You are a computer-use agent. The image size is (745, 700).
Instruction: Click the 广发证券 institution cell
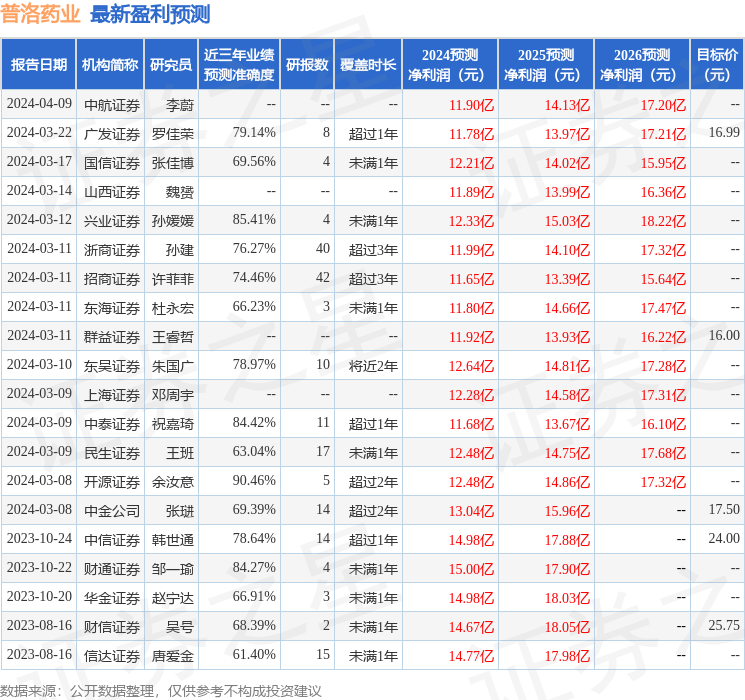[x=112, y=134]
